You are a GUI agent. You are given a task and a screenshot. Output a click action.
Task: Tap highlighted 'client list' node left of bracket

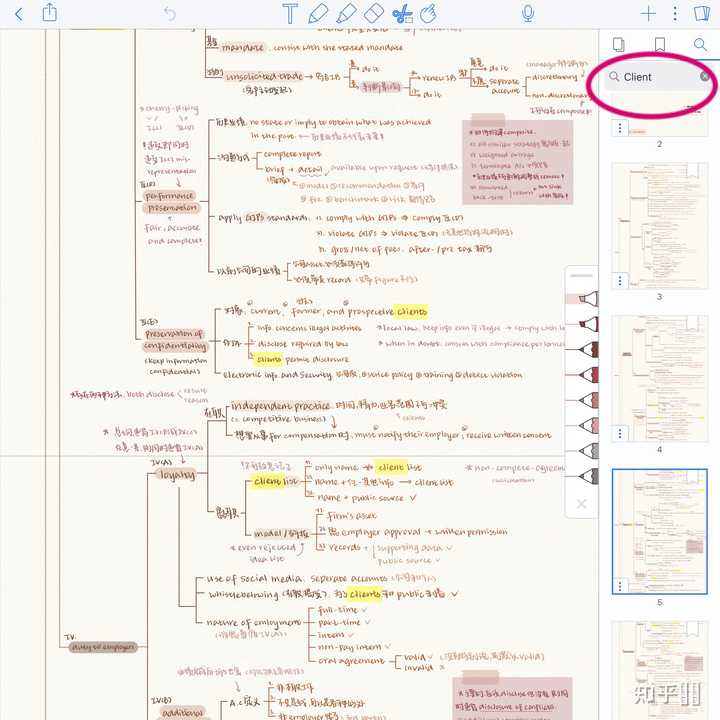[x=275, y=482]
